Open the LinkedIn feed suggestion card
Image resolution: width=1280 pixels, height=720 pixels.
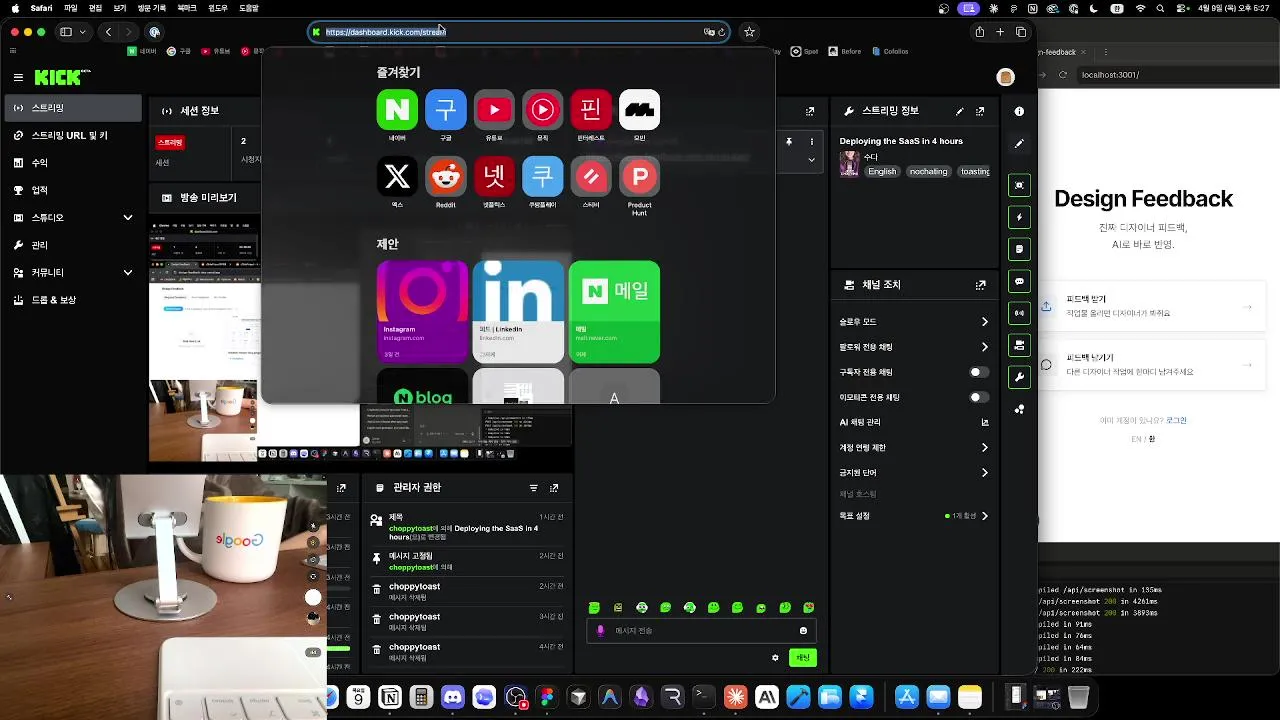(518, 311)
